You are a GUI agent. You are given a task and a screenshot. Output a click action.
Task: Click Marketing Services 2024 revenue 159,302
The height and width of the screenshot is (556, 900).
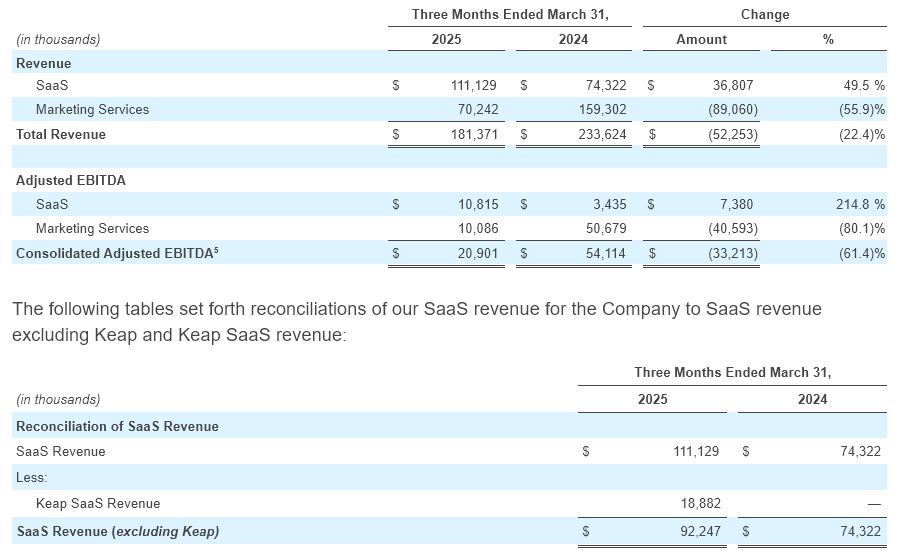[x=602, y=110]
